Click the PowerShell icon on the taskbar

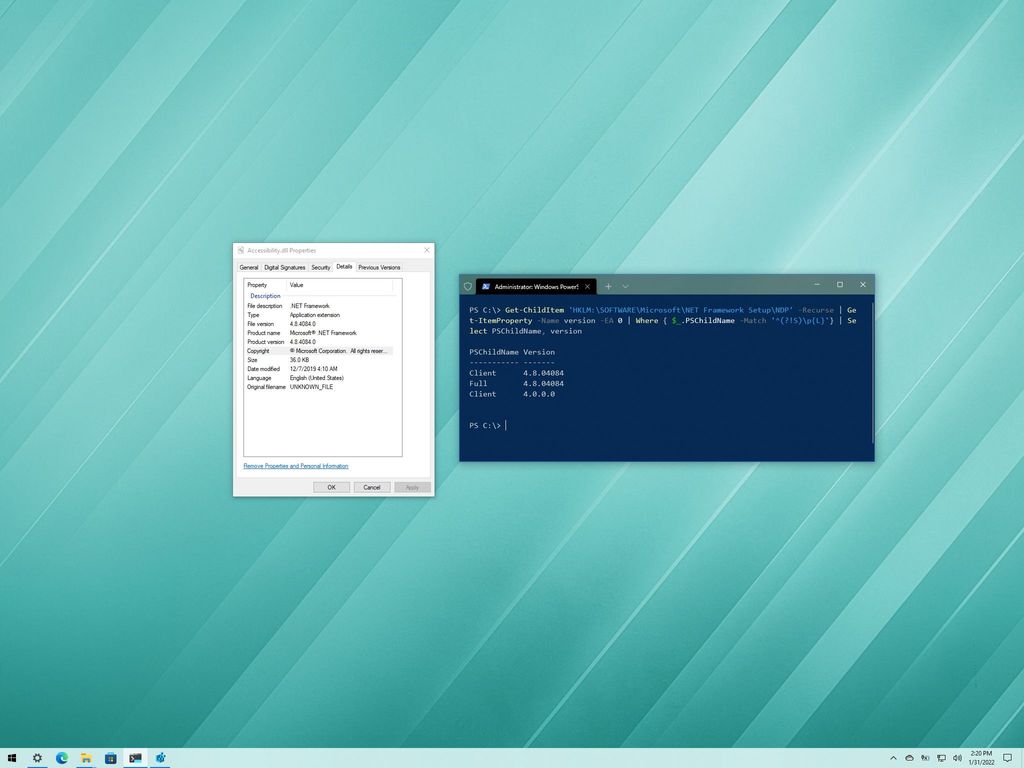[135, 758]
